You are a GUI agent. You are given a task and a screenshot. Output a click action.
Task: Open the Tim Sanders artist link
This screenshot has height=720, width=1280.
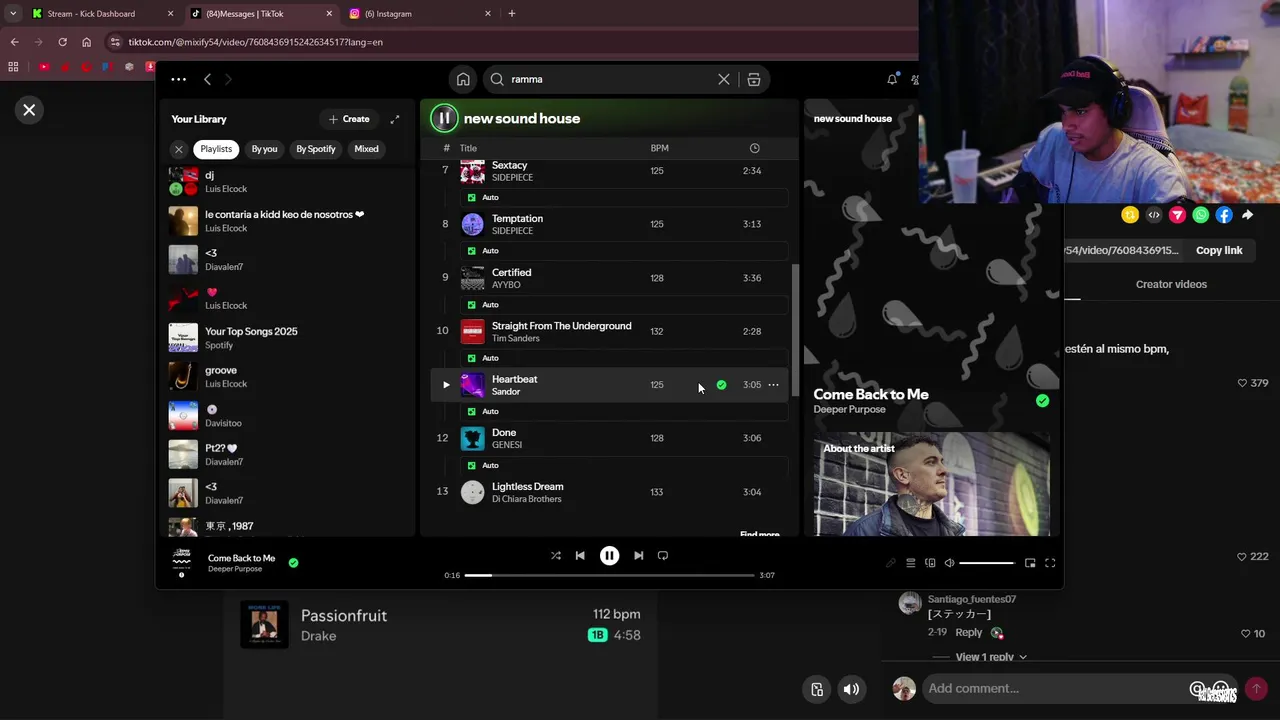point(515,338)
